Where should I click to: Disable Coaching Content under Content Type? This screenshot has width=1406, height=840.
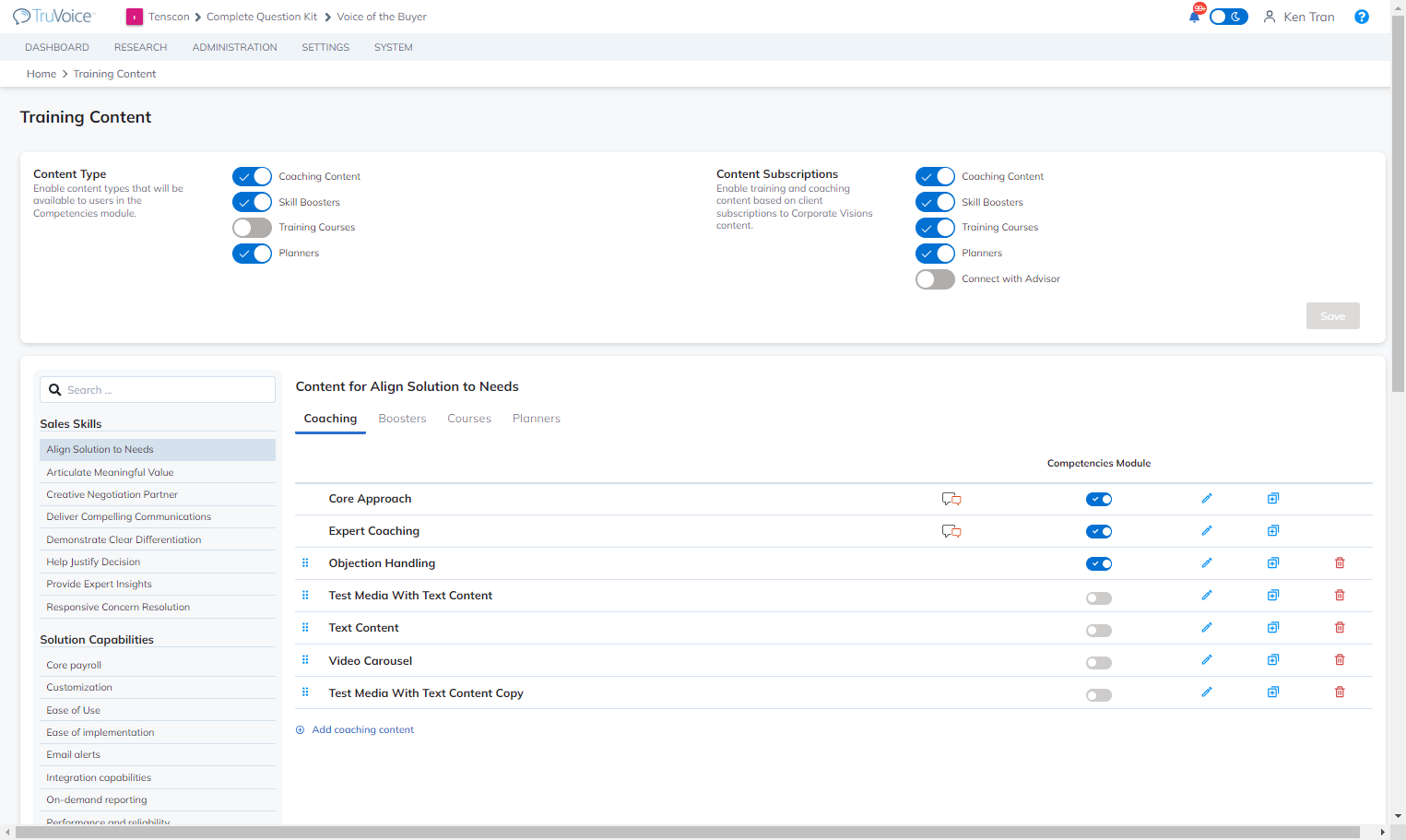252,176
